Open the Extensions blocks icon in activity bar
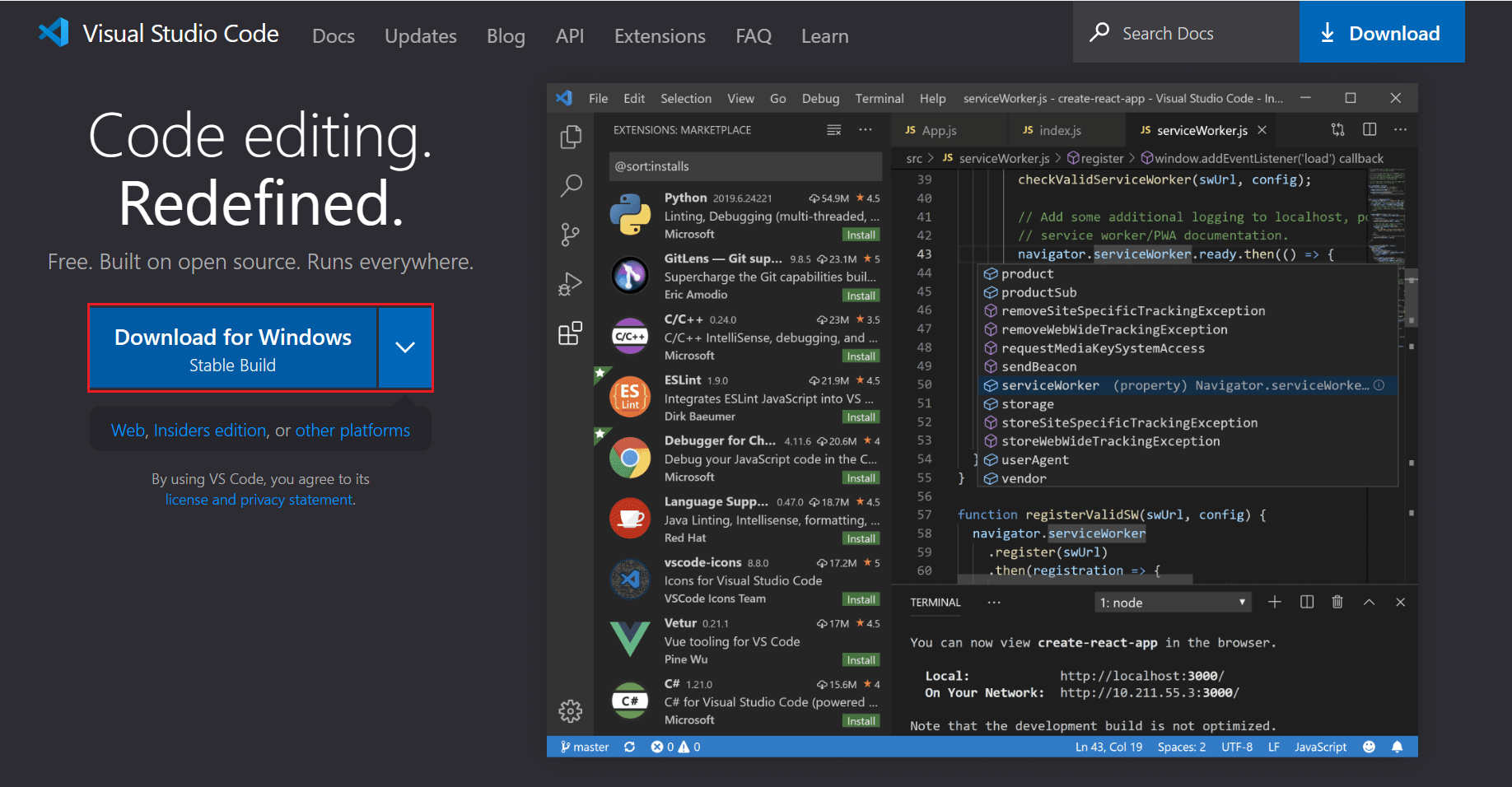 pyautogui.click(x=570, y=333)
